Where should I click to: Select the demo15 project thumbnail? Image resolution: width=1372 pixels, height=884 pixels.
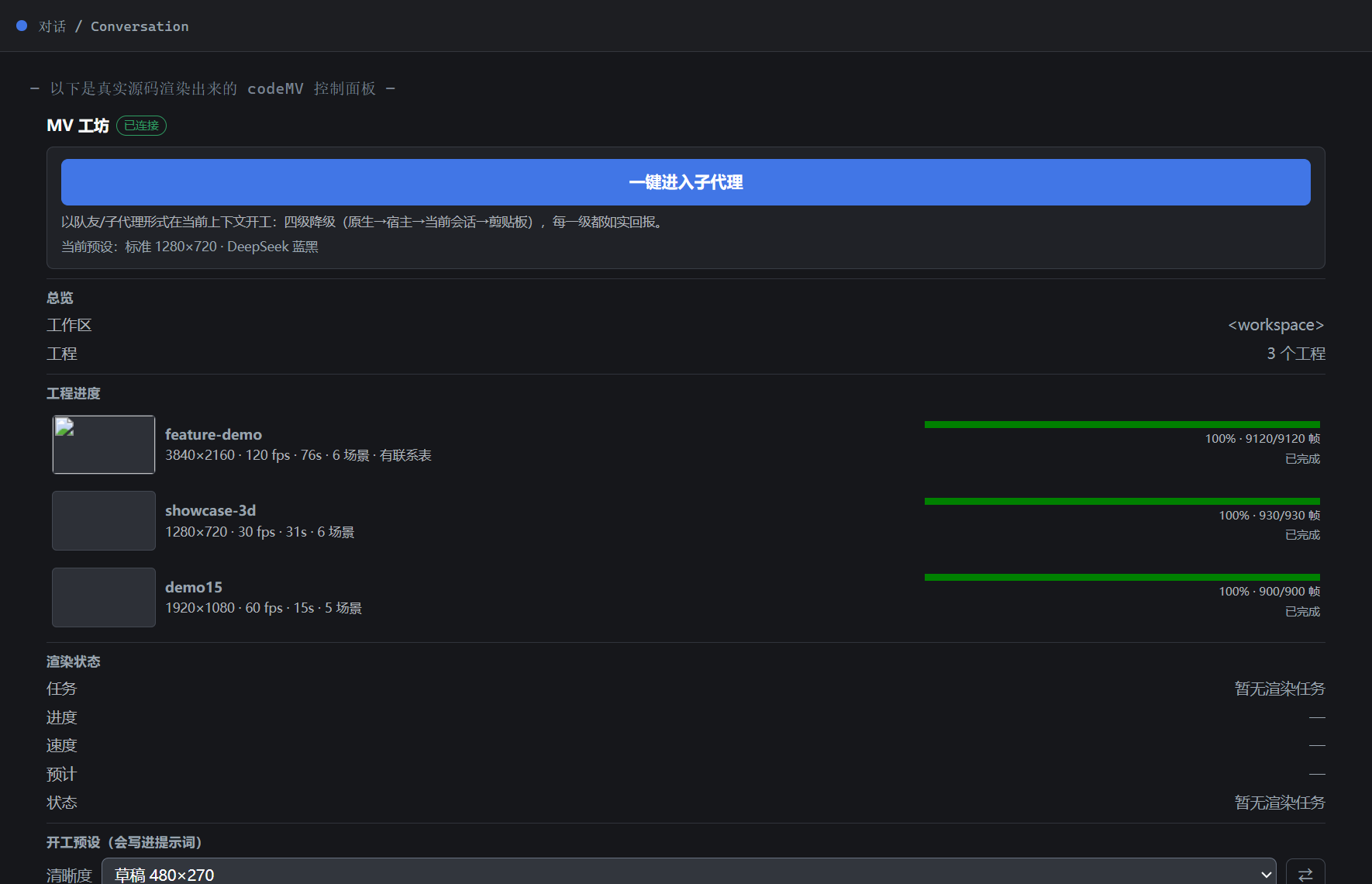[104, 597]
